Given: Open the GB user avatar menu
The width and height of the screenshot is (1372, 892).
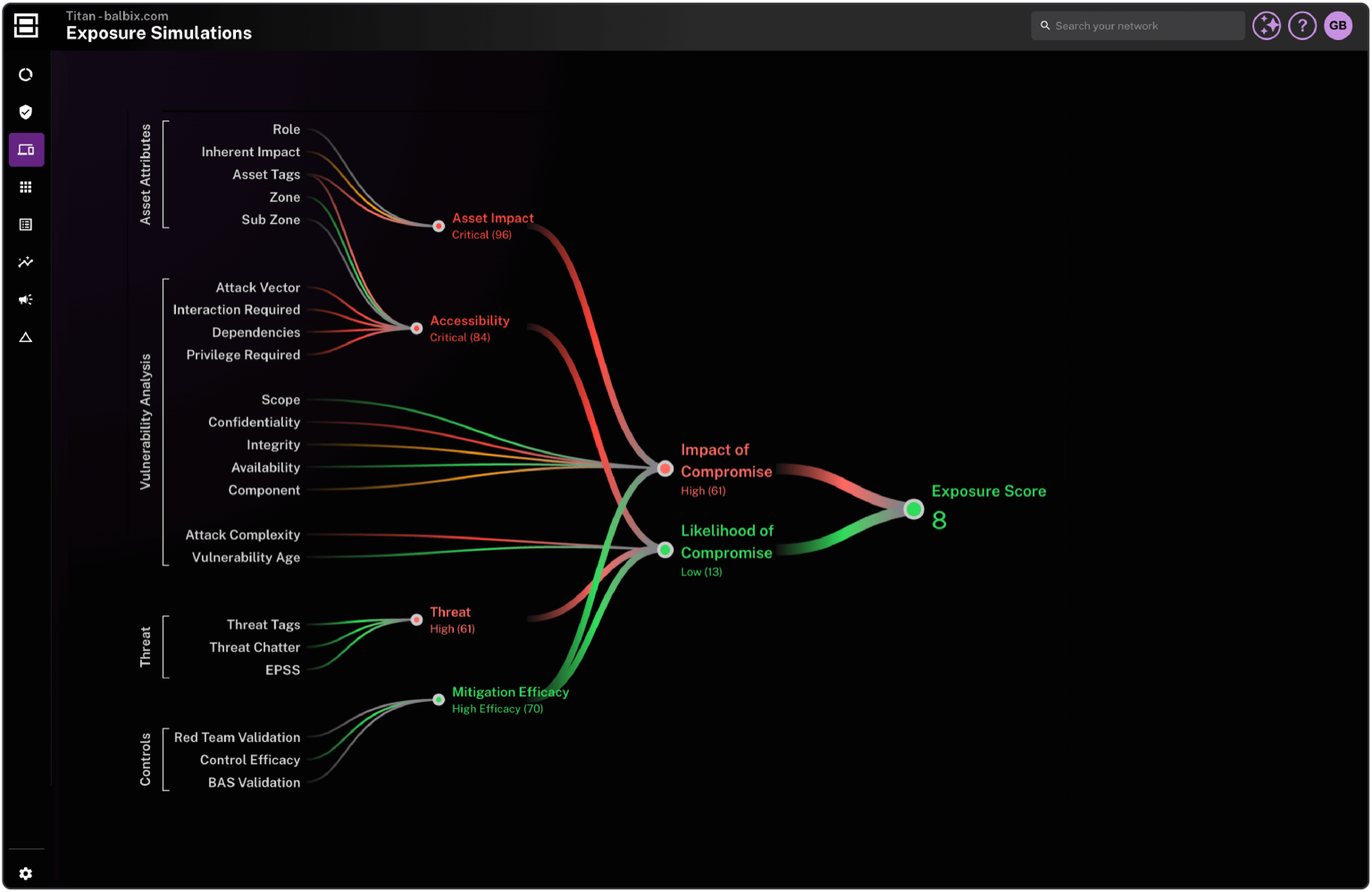Looking at the screenshot, I should [x=1337, y=25].
